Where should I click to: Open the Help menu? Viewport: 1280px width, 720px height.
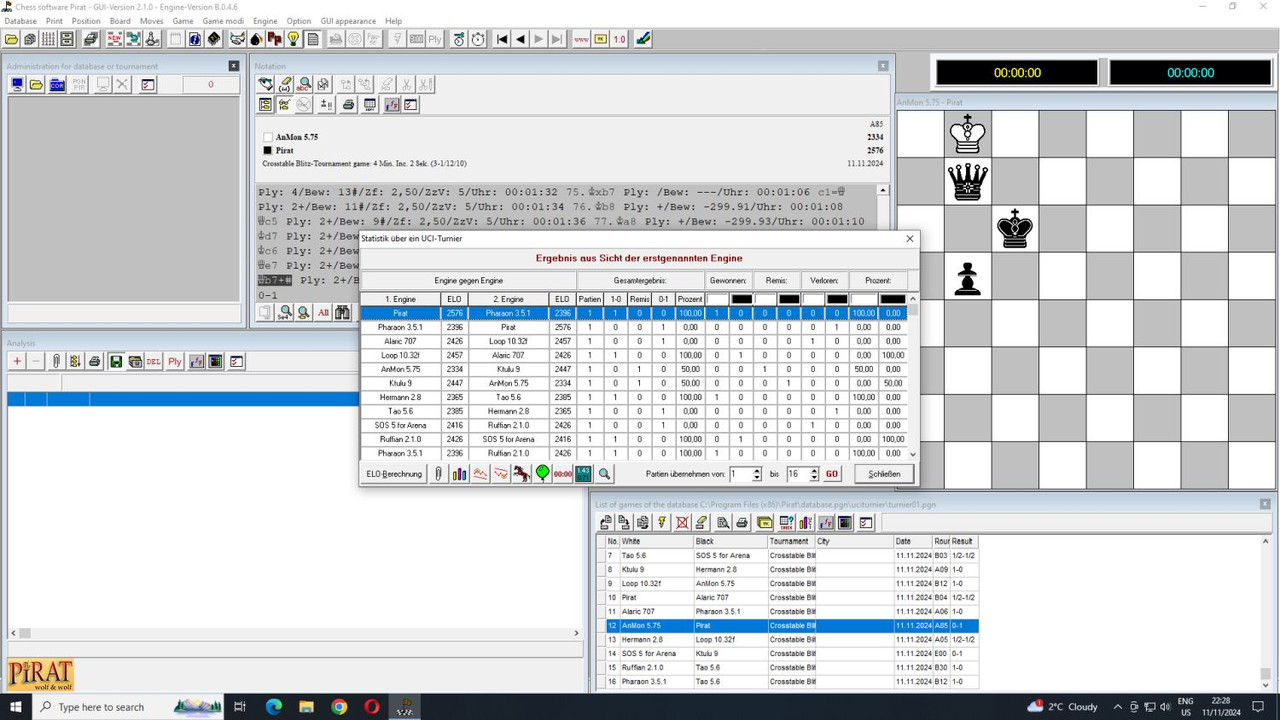click(393, 21)
